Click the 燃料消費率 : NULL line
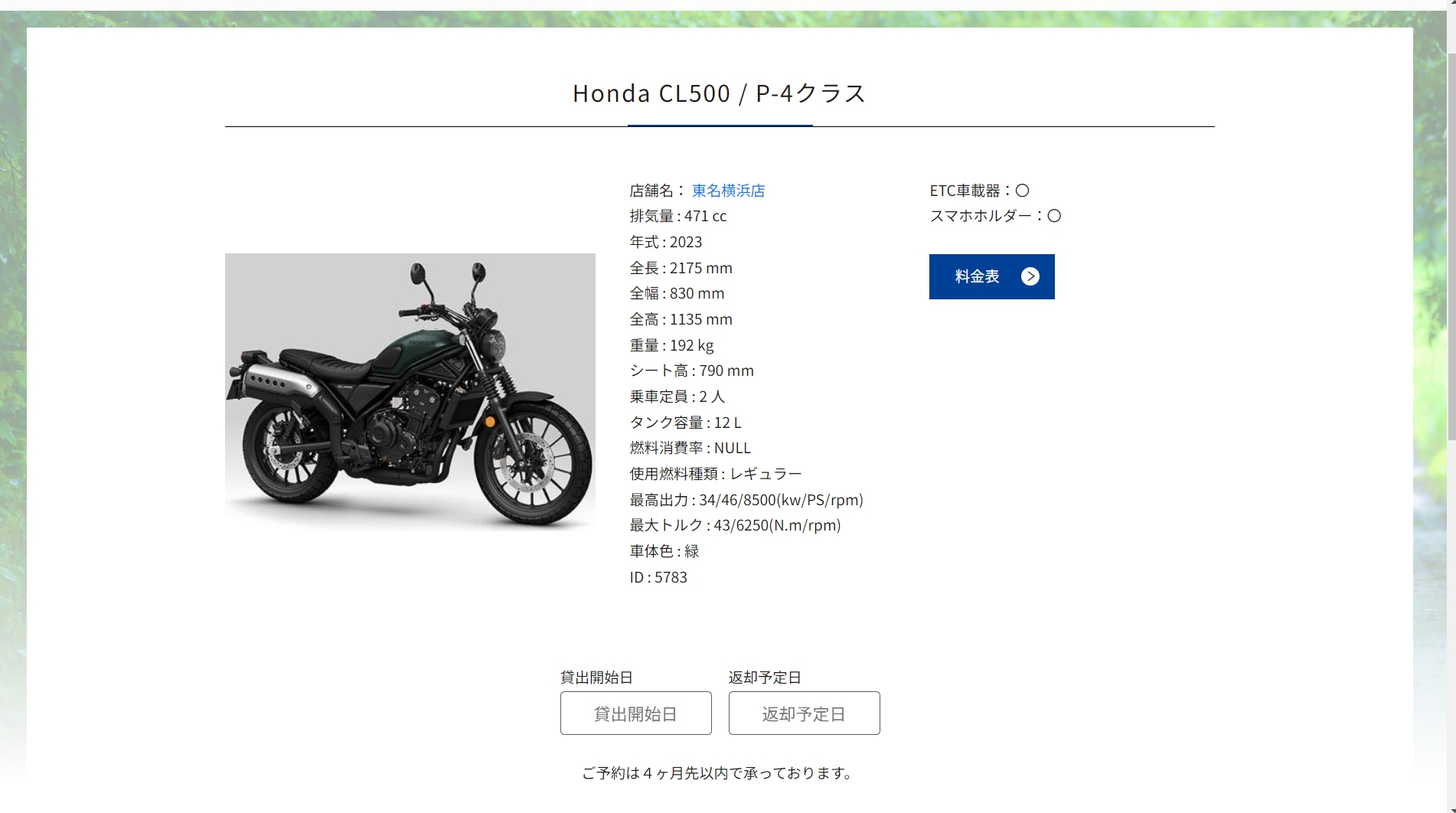The image size is (1456, 813). point(690,448)
